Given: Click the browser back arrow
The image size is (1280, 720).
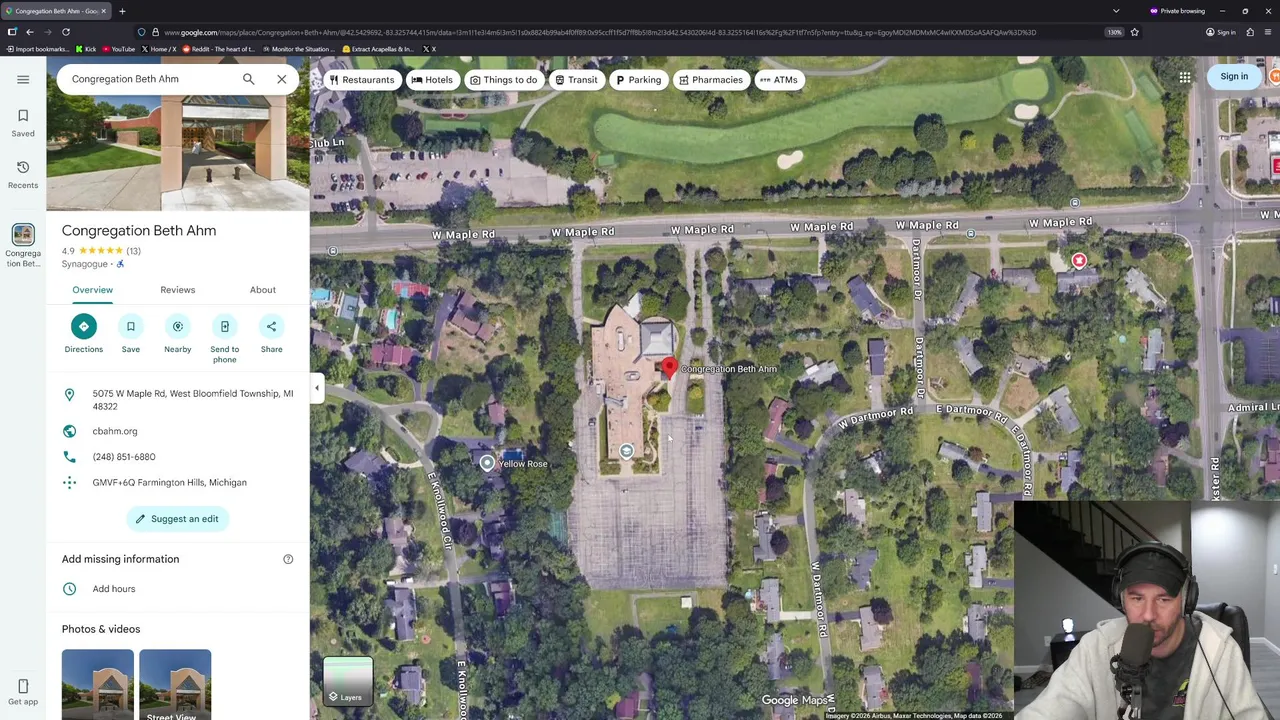Looking at the screenshot, I should click(30, 32).
